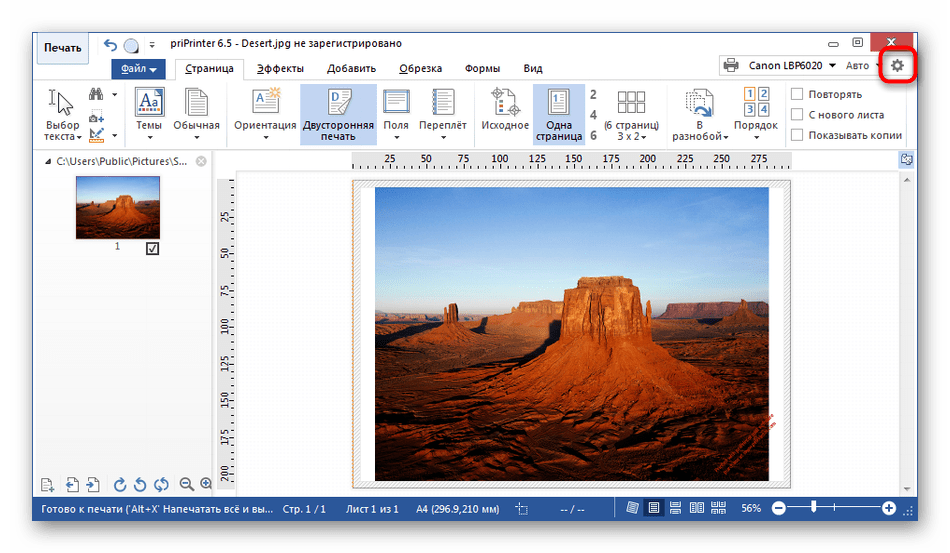Click the zoom slider in status bar

(813, 508)
